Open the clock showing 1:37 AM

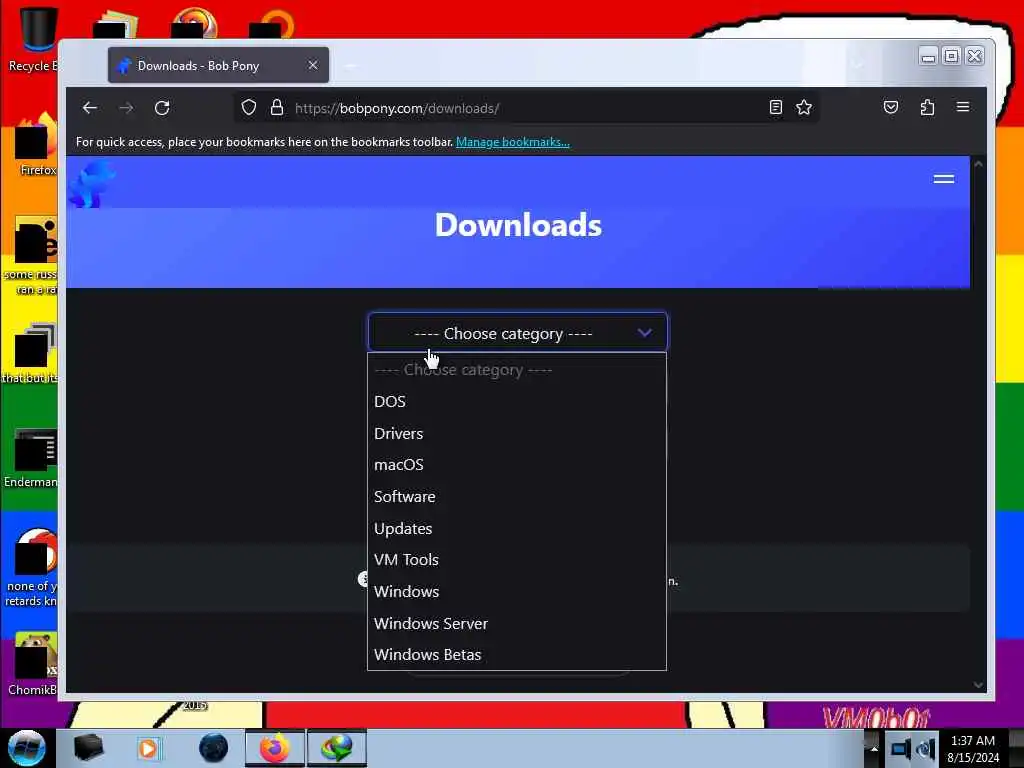(x=973, y=749)
